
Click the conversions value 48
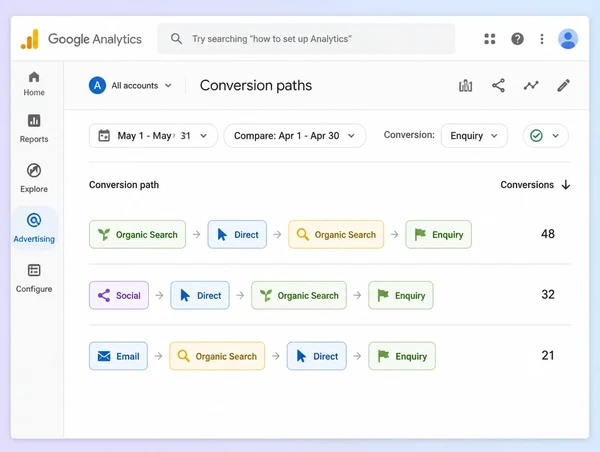click(x=548, y=234)
